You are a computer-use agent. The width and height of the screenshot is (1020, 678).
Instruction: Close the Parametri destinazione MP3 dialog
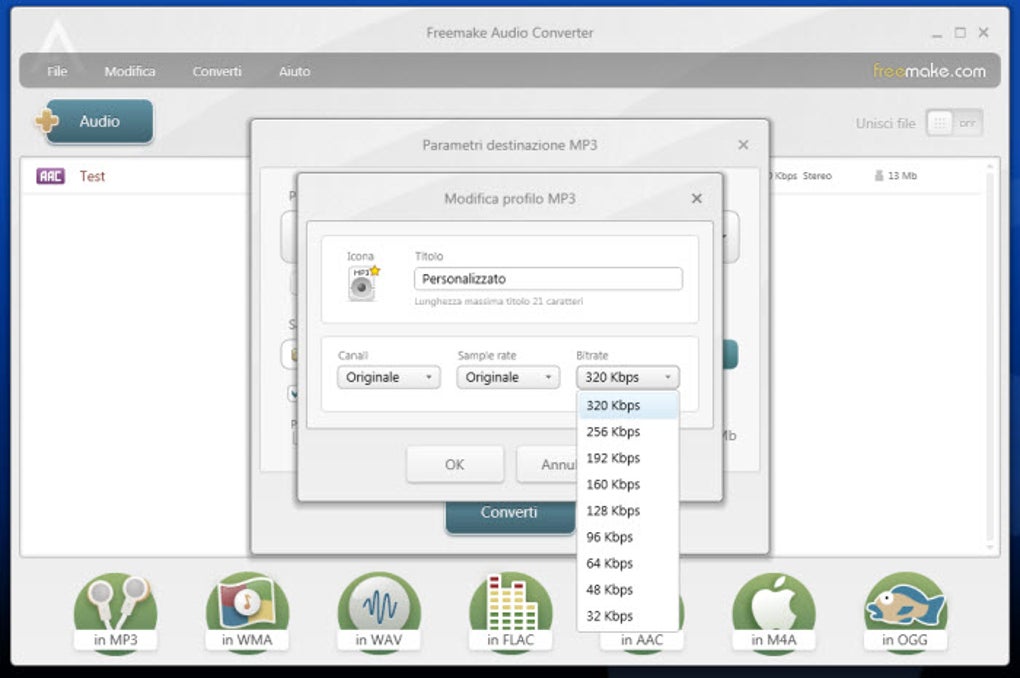point(744,144)
